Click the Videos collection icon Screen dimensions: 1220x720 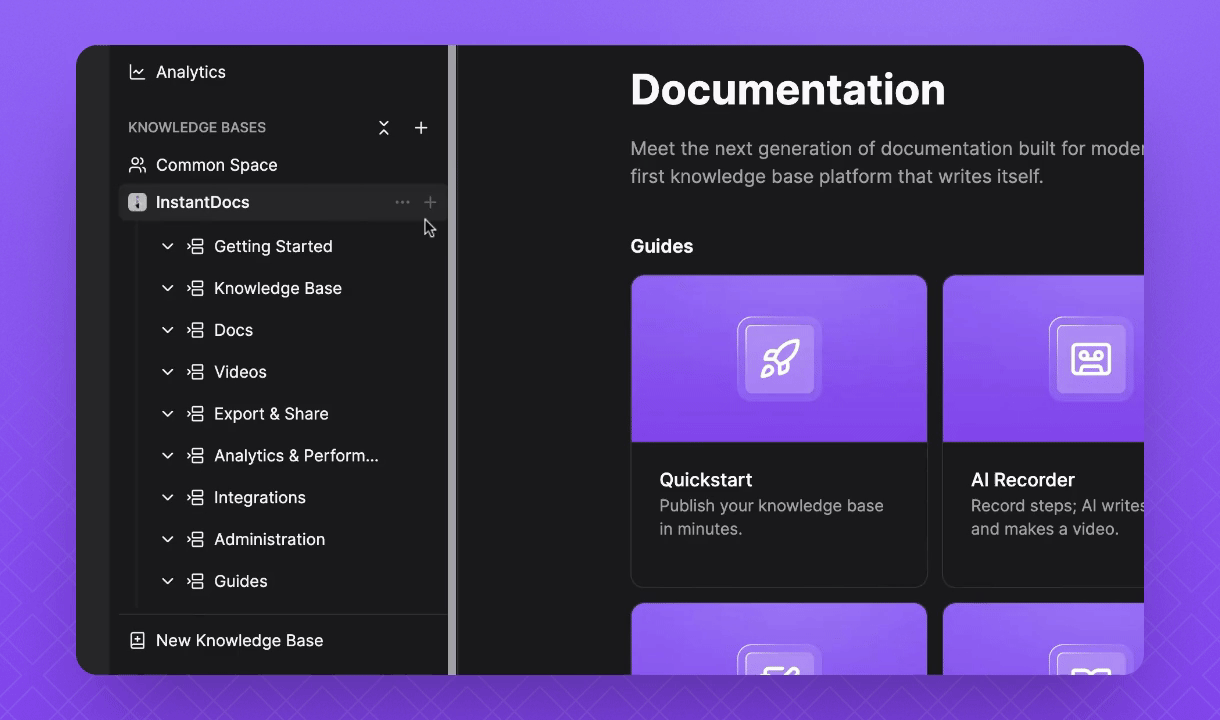tap(196, 372)
